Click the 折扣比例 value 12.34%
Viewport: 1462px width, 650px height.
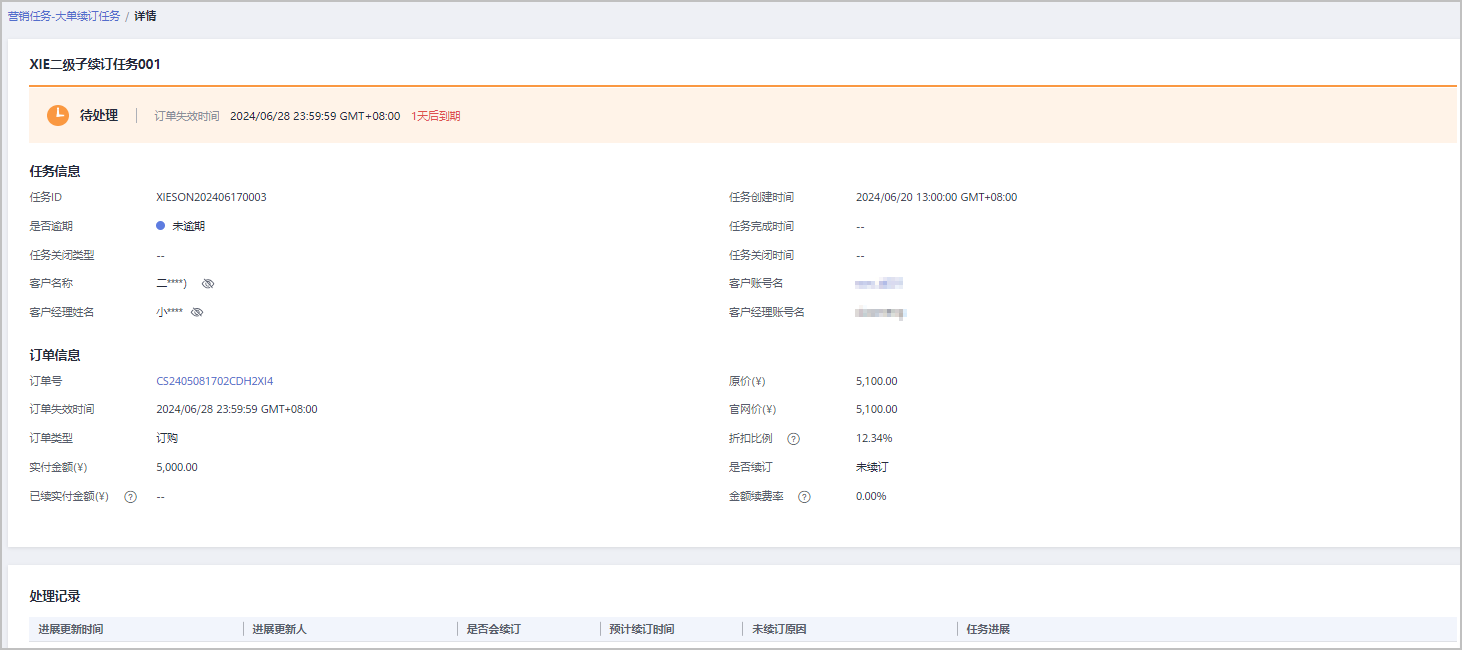coord(874,438)
